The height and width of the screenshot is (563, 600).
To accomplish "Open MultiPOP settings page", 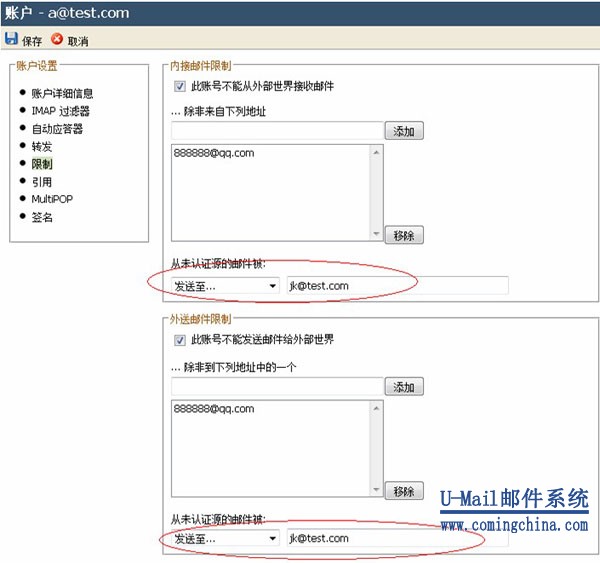I will (52, 199).
